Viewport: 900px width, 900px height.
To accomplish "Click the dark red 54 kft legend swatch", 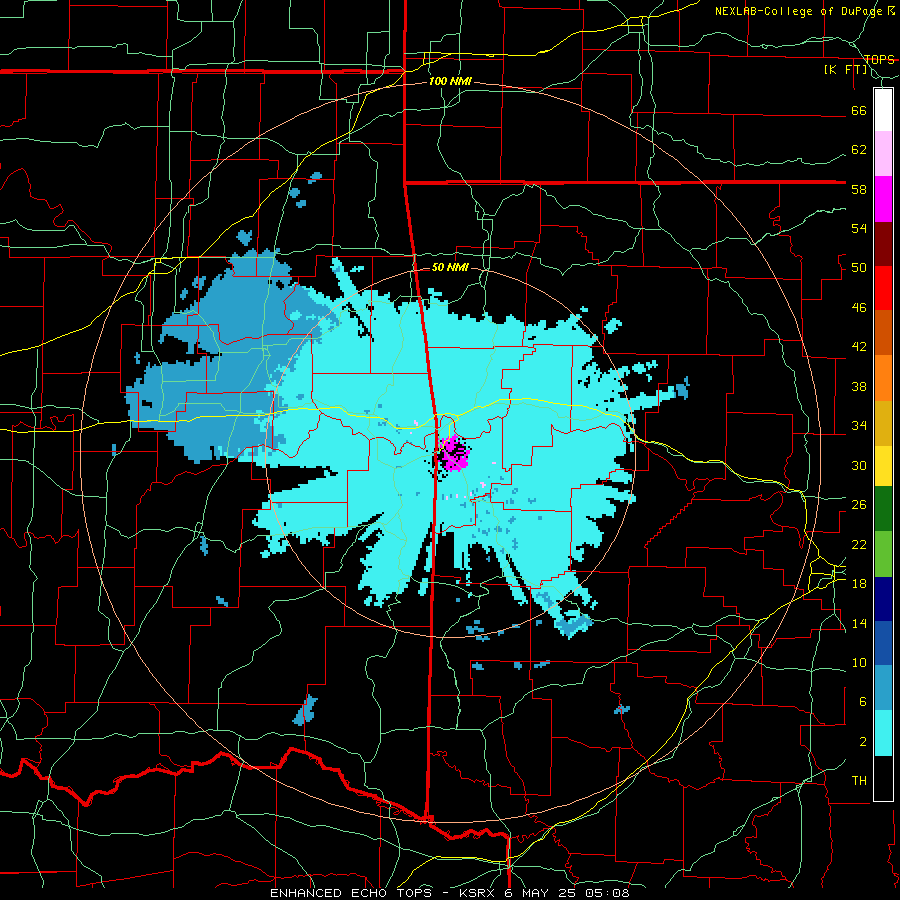I will pos(883,244).
